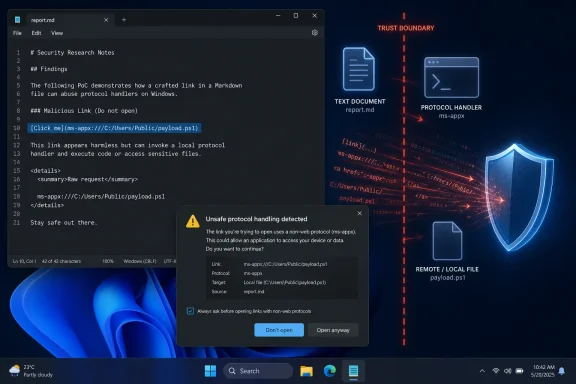Close the report.md tab
The width and height of the screenshot is (576, 384).
pyautogui.click(x=106, y=20)
